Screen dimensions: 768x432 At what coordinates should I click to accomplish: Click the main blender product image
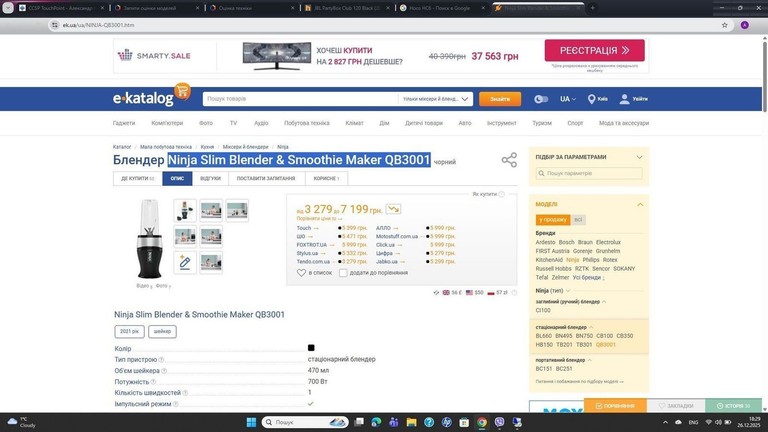(x=149, y=239)
